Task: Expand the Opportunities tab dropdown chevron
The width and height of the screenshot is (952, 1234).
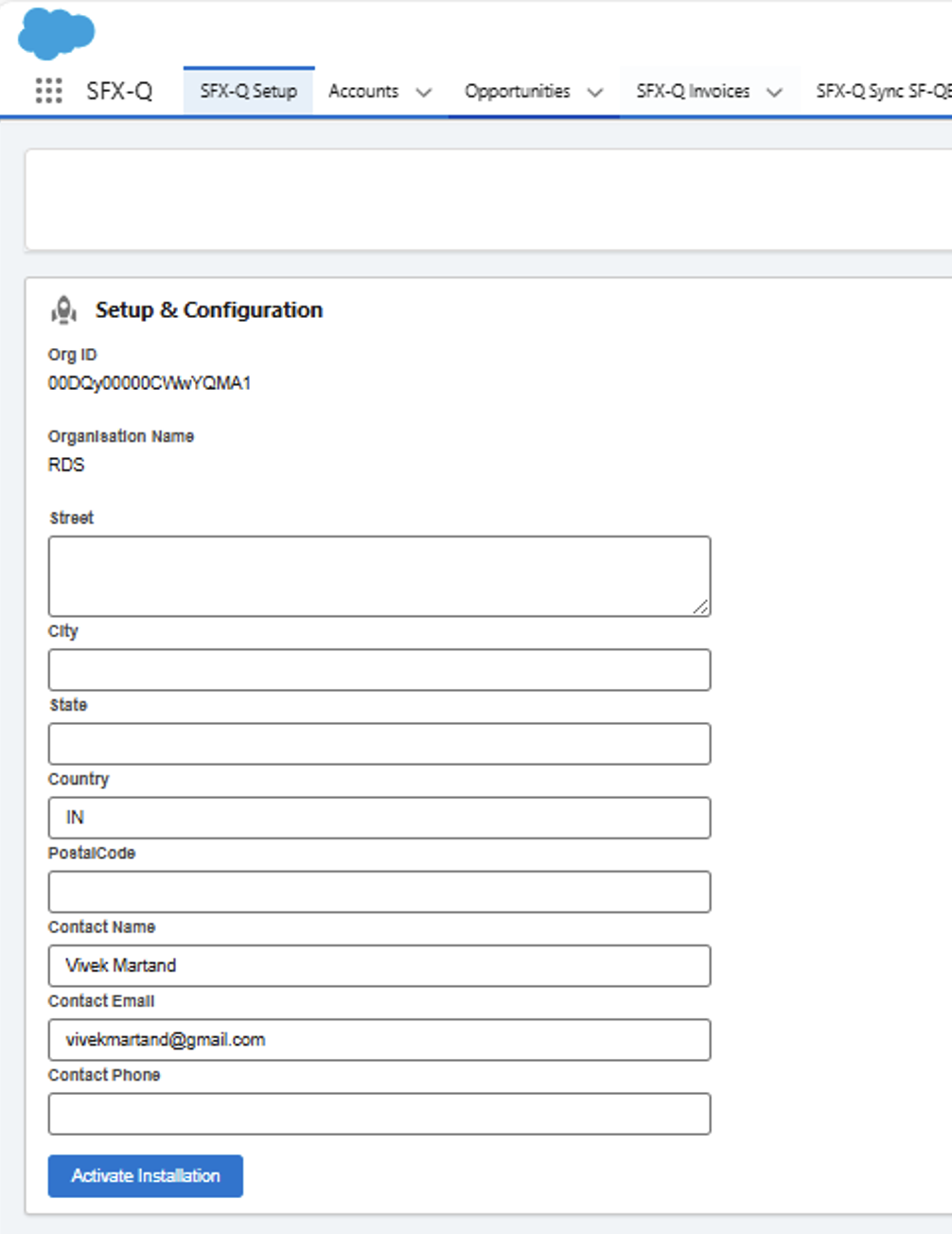Action: click(x=595, y=92)
